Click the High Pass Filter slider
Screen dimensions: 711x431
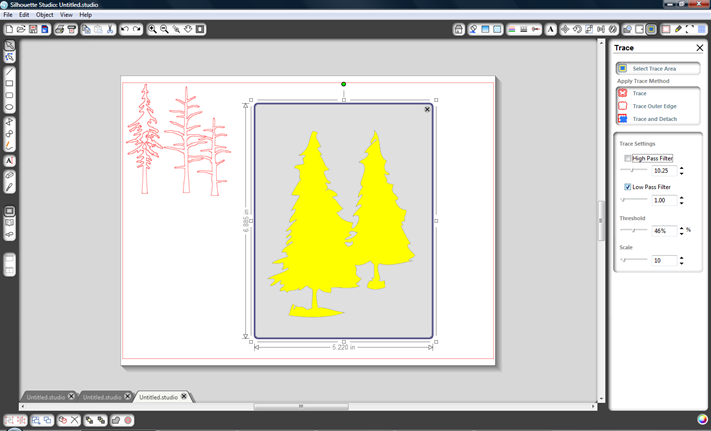pyautogui.click(x=633, y=170)
